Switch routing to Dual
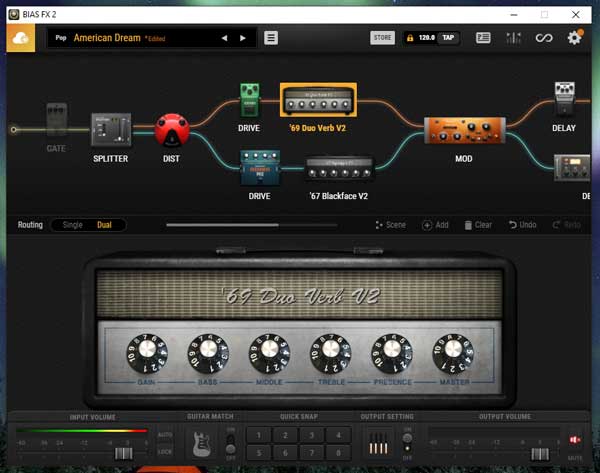The width and height of the screenshot is (600, 473). [104, 225]
